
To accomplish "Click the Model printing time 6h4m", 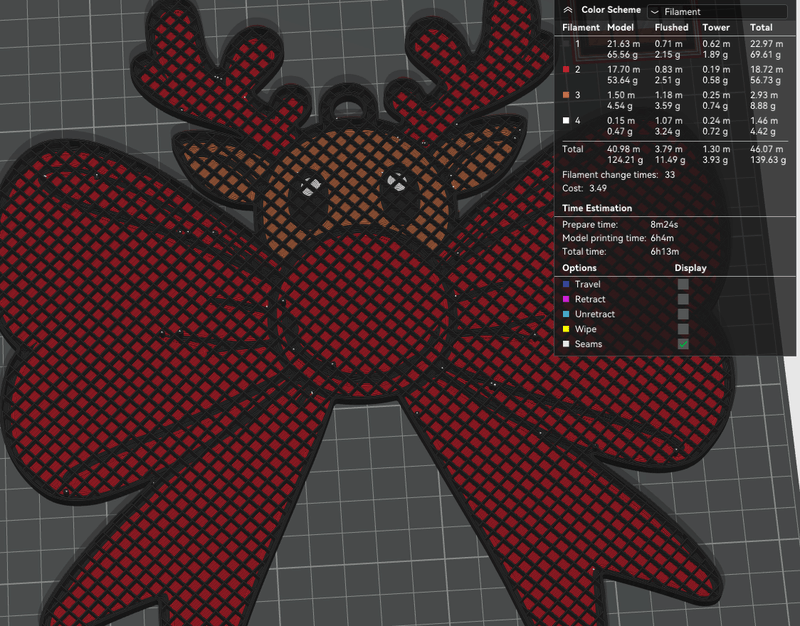I will coord(662,238).
